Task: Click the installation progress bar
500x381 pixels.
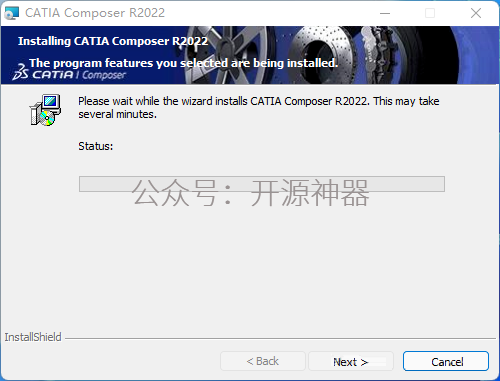Action: (x=262, y=184)
